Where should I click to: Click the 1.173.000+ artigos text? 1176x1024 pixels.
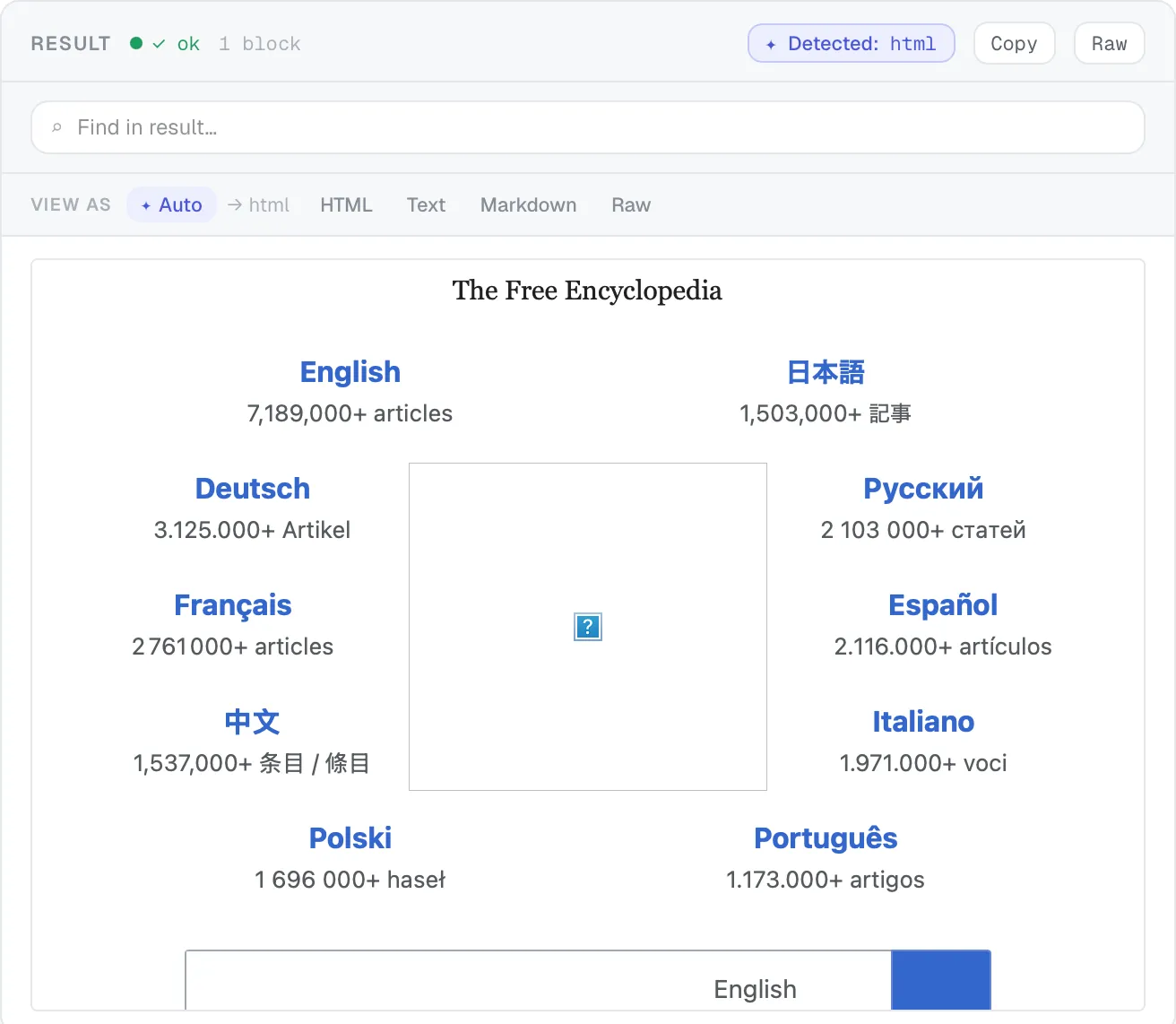coord(826,880)
